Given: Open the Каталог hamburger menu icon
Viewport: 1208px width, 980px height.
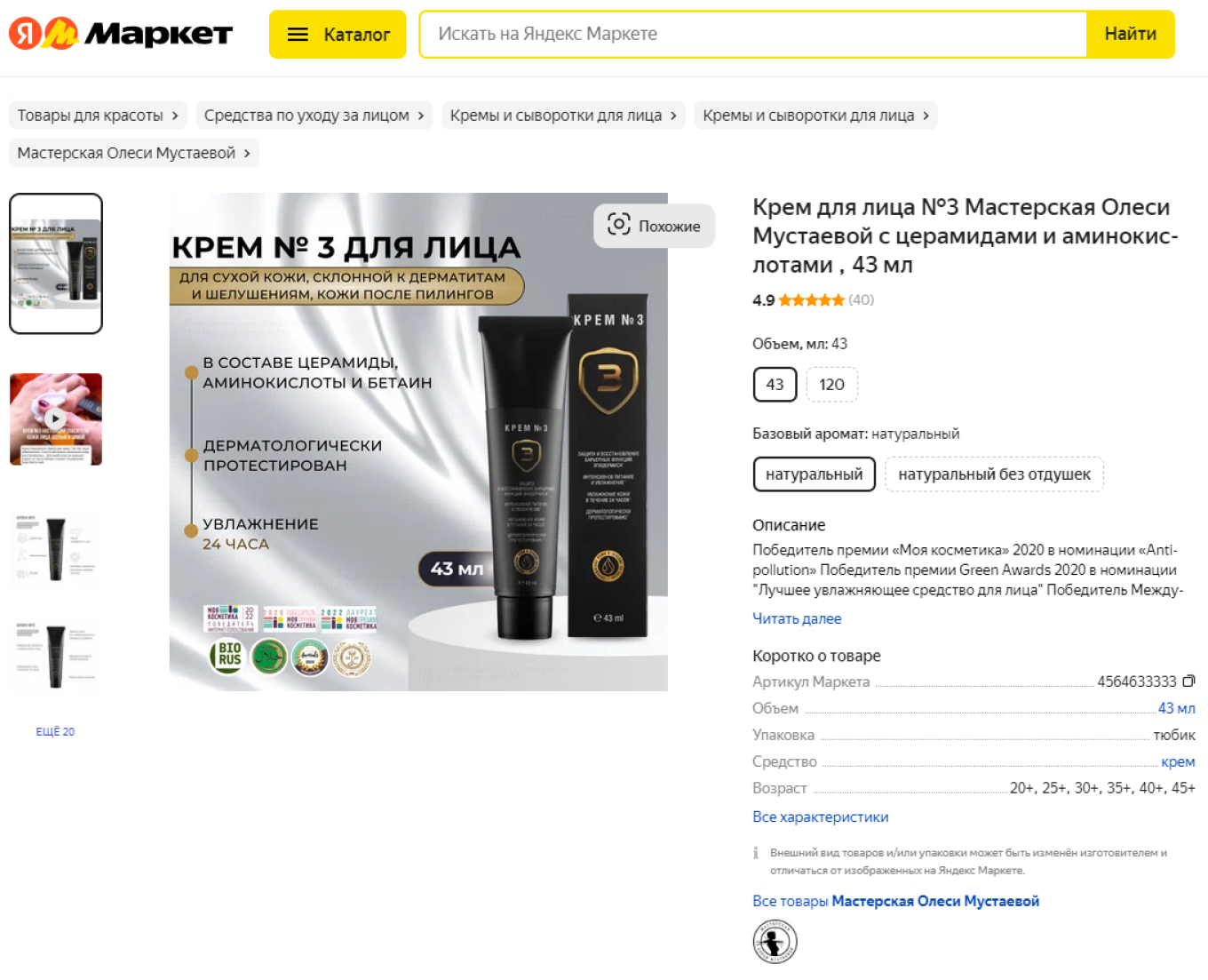Looking at the screenshot, I should click(298, 35).
